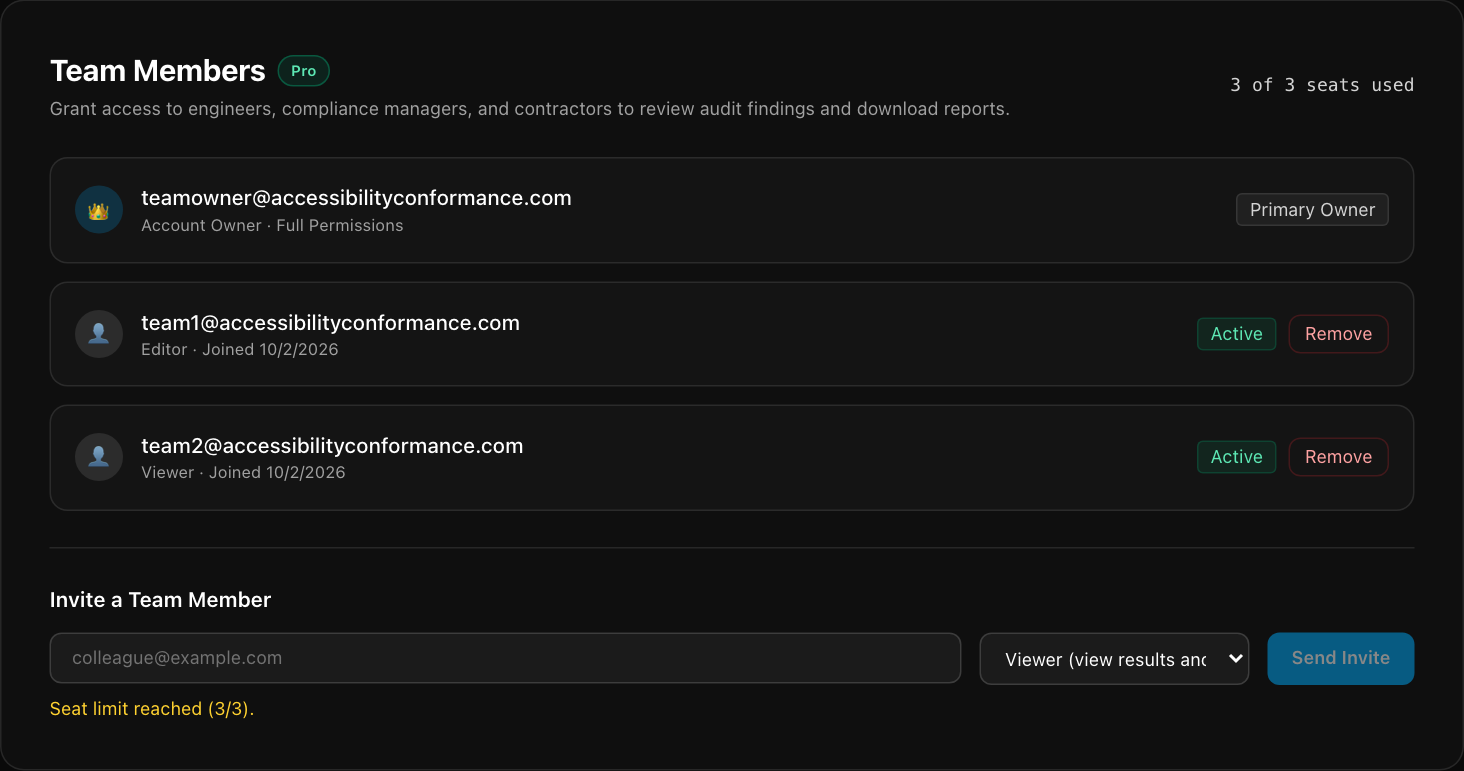Click the Active badge for team1
The height and width of the screenshot is (771, 1464).
pos(1236,334)
